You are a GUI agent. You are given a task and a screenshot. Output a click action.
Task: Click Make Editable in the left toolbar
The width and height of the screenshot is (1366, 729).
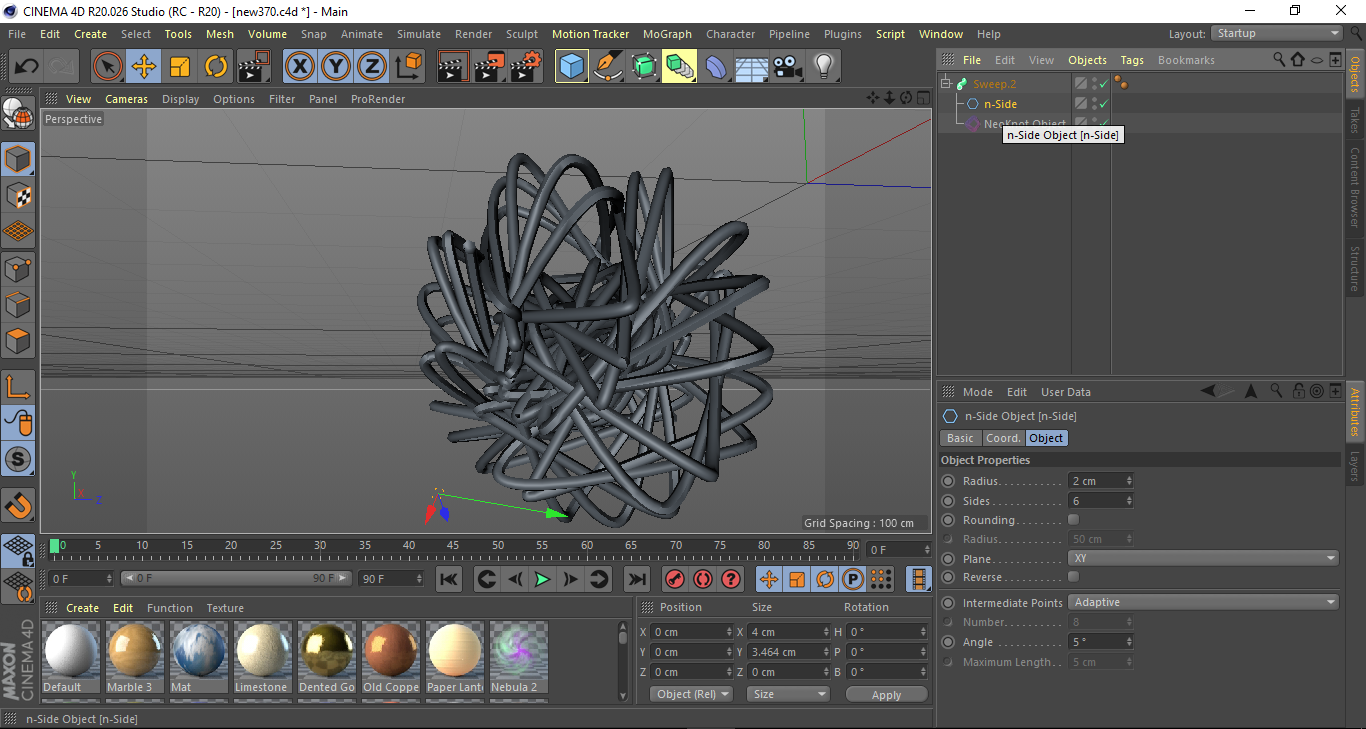tap(18, 114)
